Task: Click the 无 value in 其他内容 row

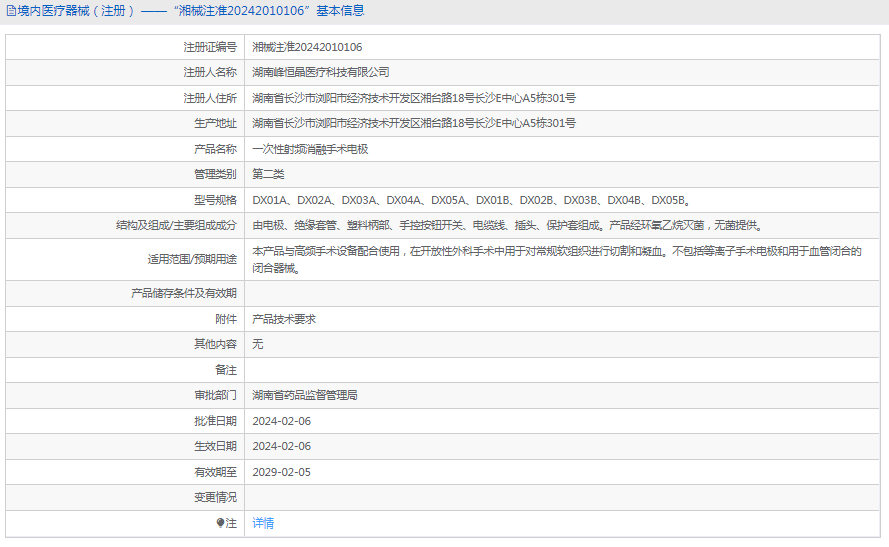Action: (x=257, y=344)
